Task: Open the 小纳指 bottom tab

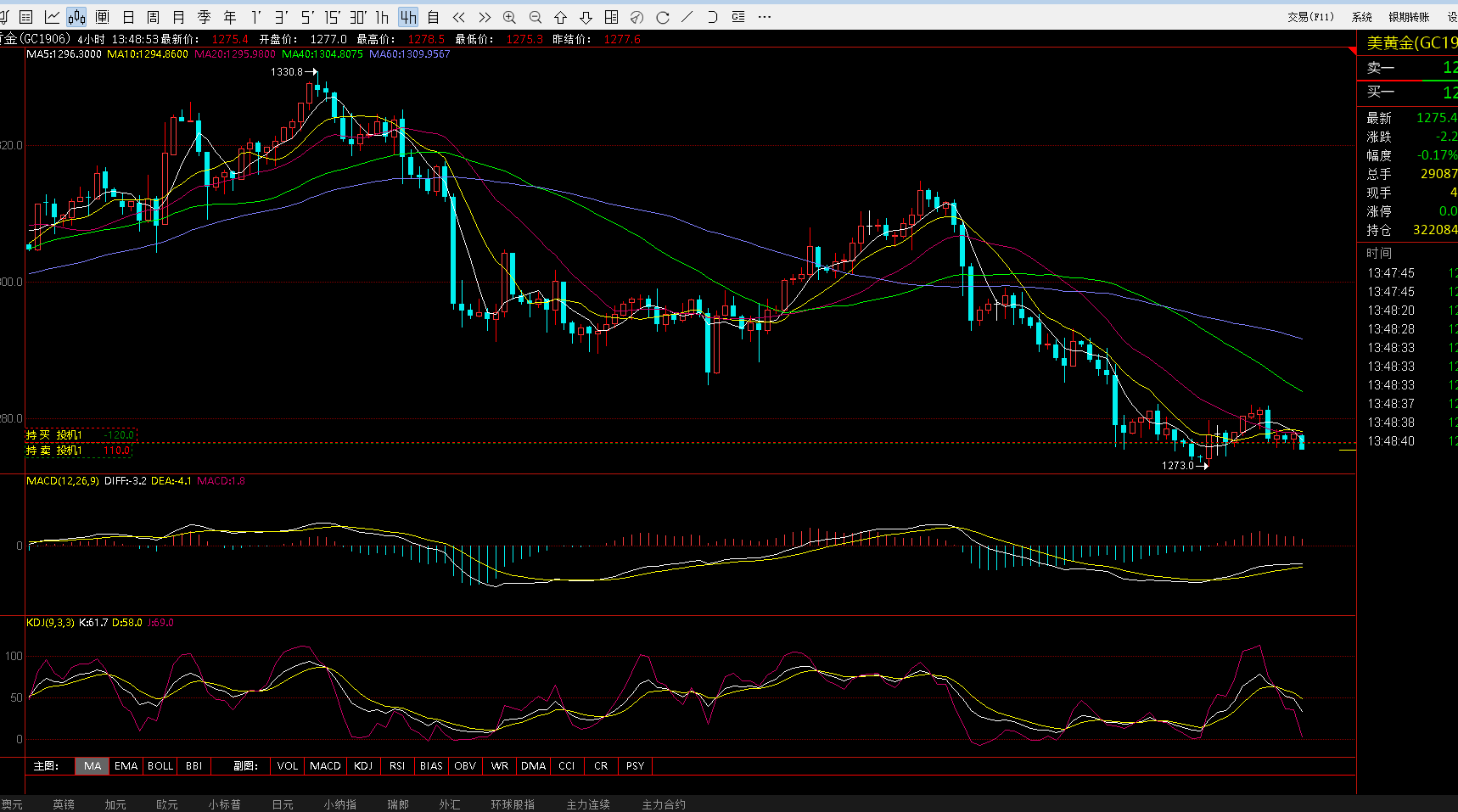Action: point(340,804)
